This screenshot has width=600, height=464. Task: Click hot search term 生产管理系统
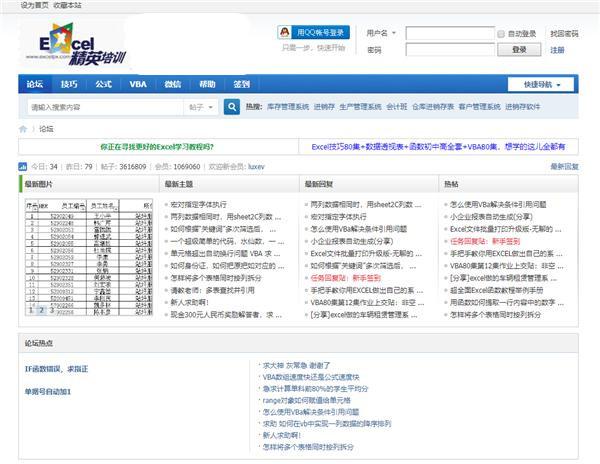pos(360,107)
